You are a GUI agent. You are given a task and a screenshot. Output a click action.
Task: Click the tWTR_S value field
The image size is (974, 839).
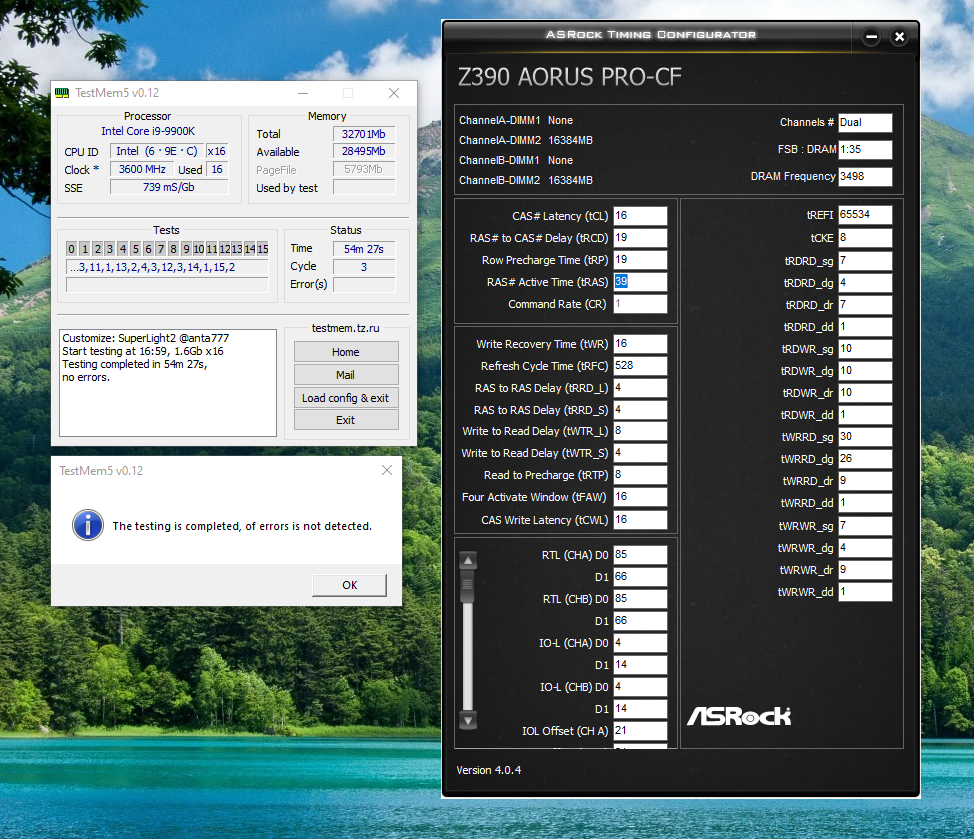tap(640, 453)
